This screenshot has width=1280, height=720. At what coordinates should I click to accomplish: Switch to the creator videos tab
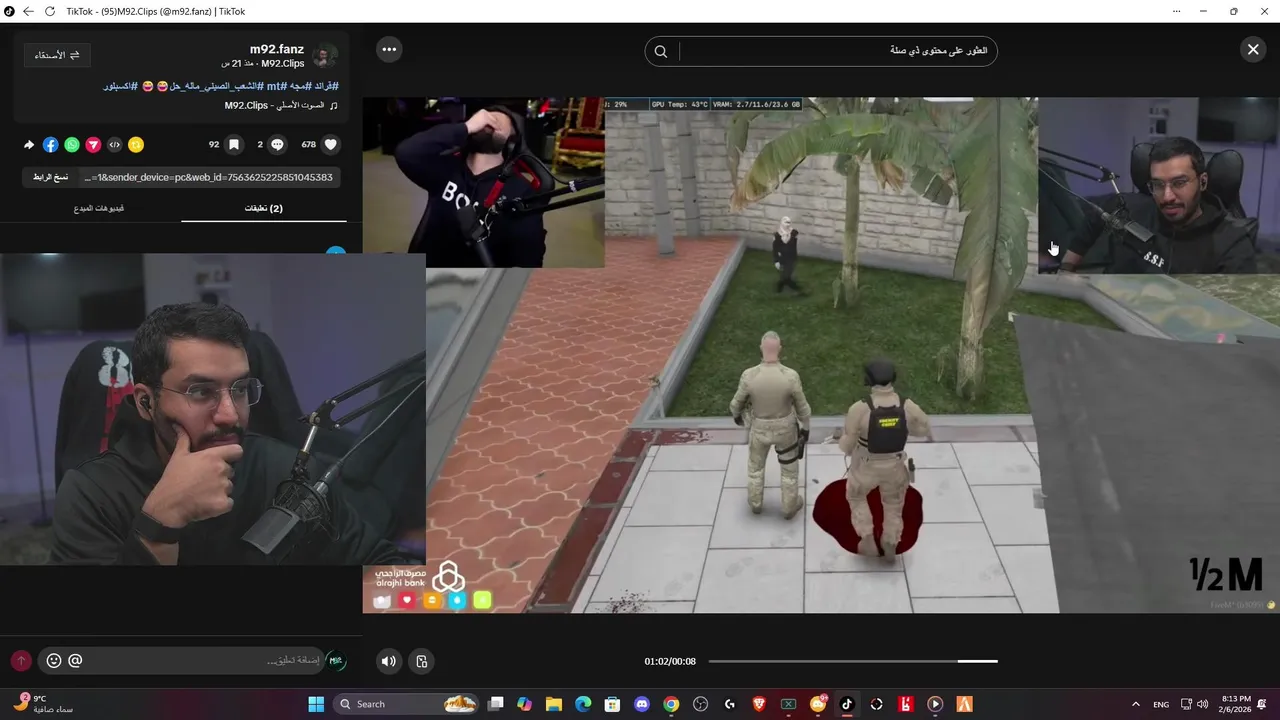tap(99, 208)
